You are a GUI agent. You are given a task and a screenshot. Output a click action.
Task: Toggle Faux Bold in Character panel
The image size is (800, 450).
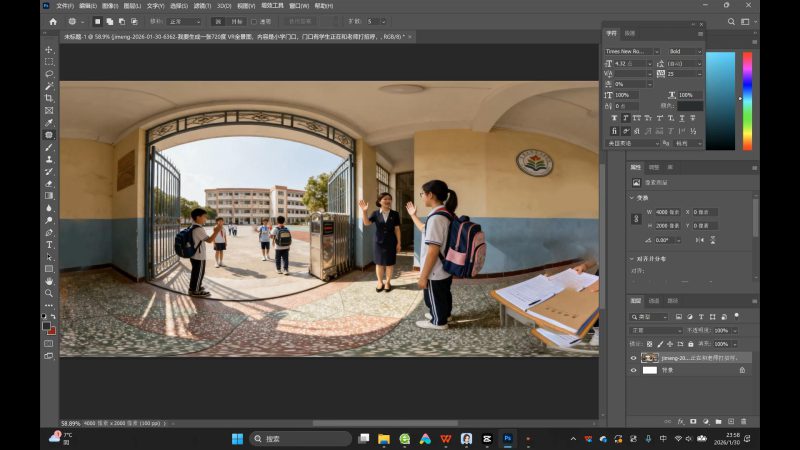coord(614,118)
